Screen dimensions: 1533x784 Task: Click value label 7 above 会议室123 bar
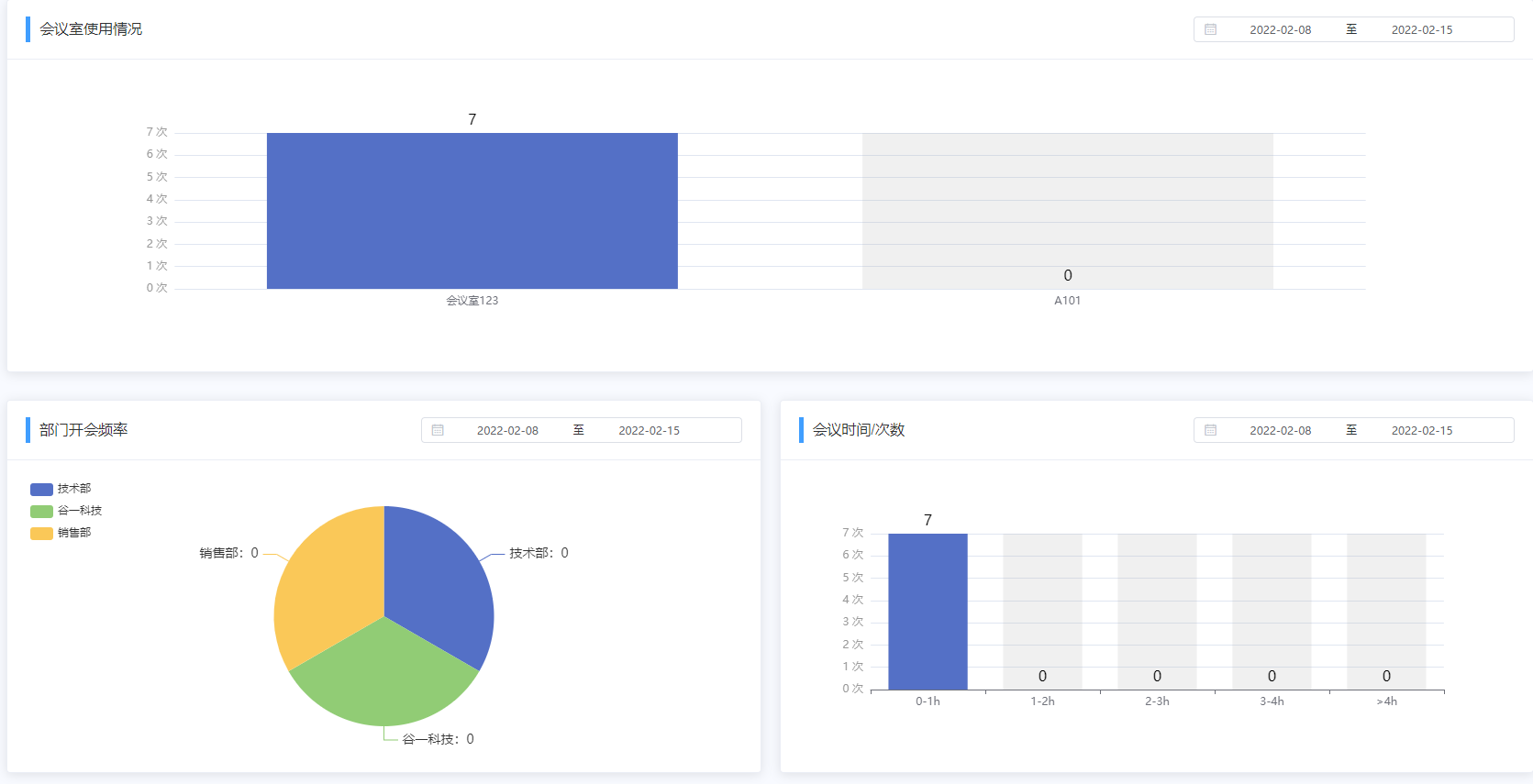point(472,119)
